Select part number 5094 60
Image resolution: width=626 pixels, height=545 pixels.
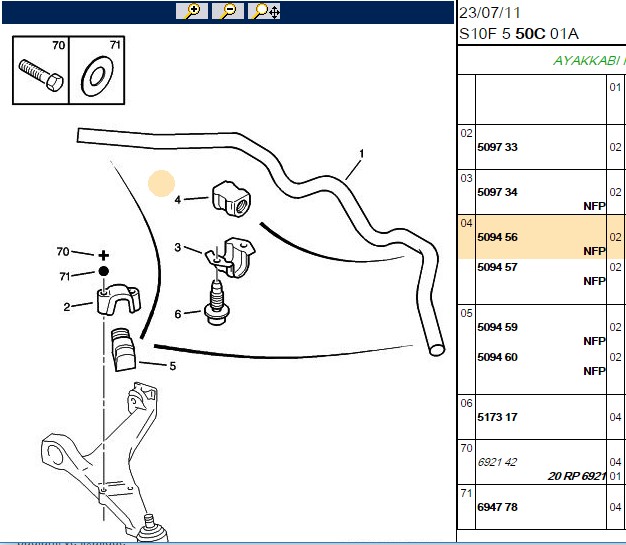497,357
